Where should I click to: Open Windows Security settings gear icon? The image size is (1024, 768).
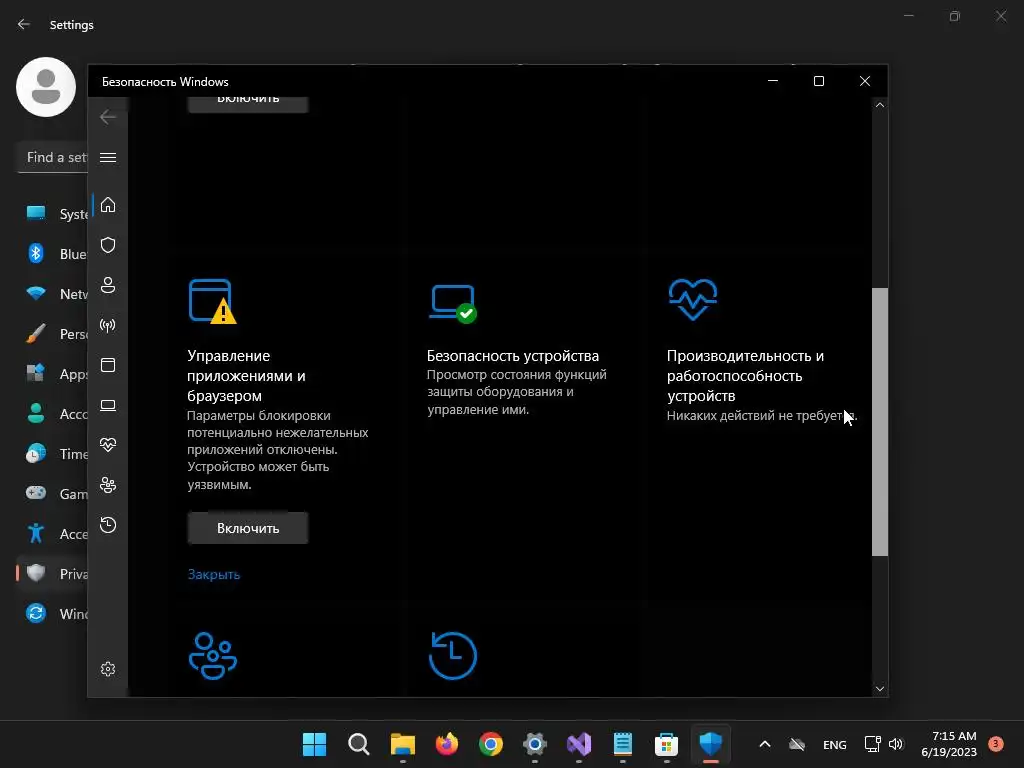pos(108,669)
